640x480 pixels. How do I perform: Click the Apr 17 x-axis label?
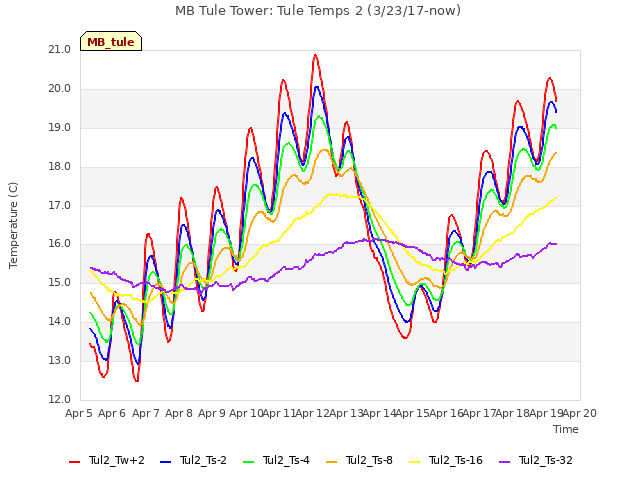pos(480,413)
